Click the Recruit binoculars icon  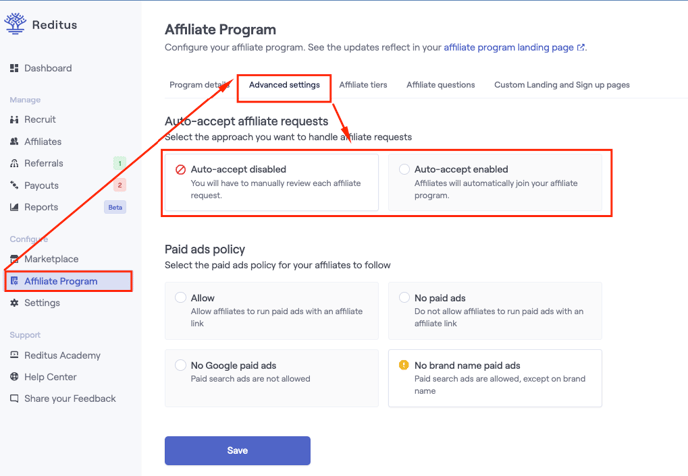pyautogui.click(x=14, y=119)
